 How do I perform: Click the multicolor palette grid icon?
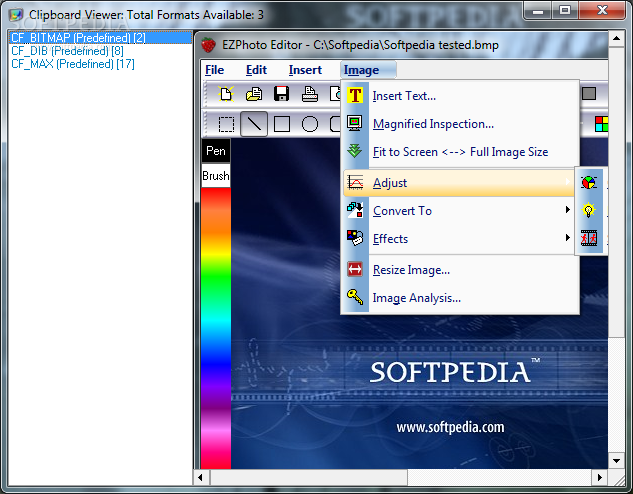click(x=601, y=124)
